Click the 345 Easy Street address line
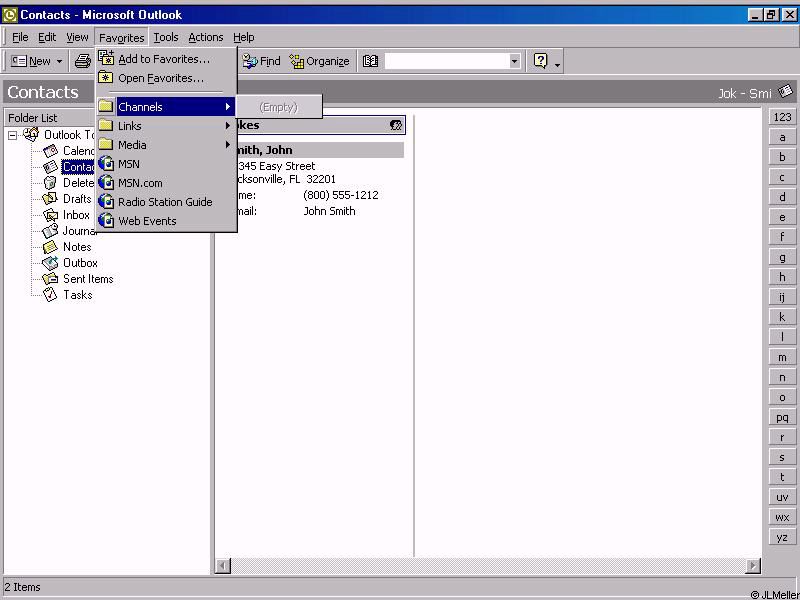The height and width of the screenshot is (600, 800). click(x=276, y=166)
